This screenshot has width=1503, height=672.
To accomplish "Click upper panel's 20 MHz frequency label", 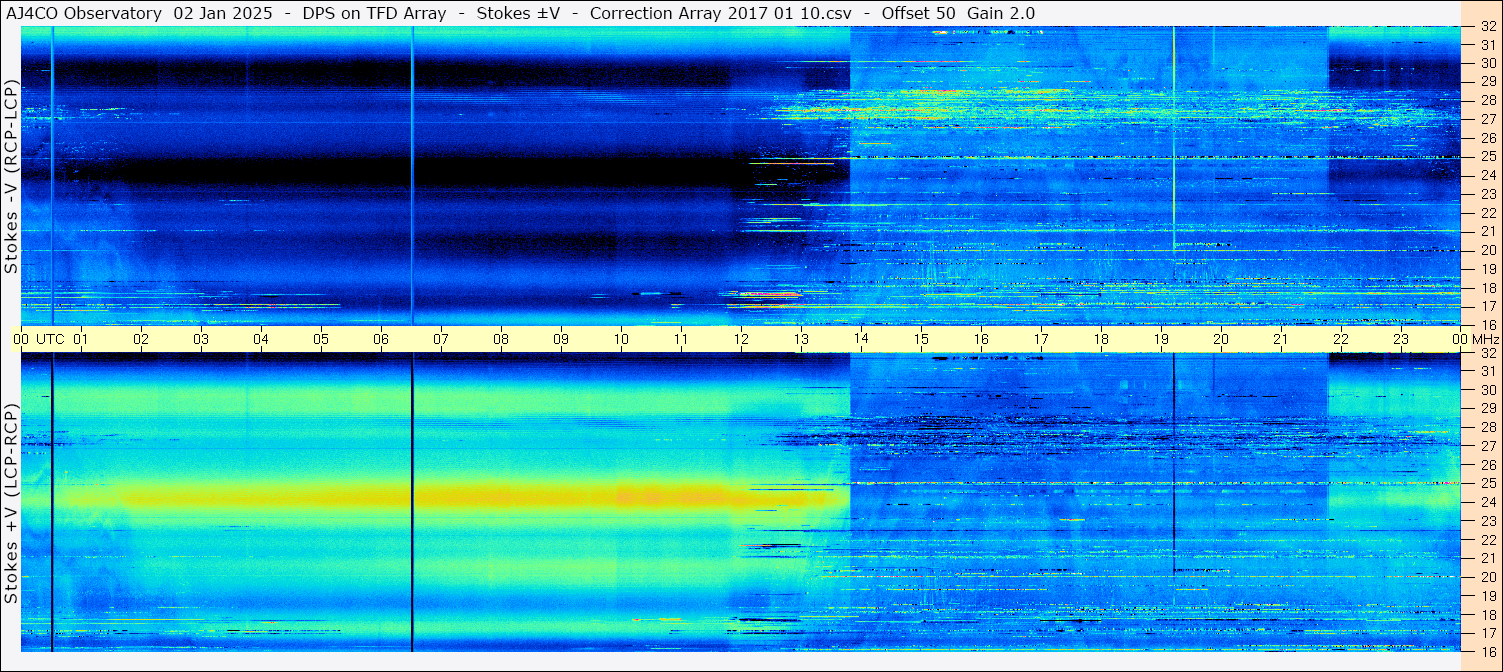I will click(x=1488, y=250).
